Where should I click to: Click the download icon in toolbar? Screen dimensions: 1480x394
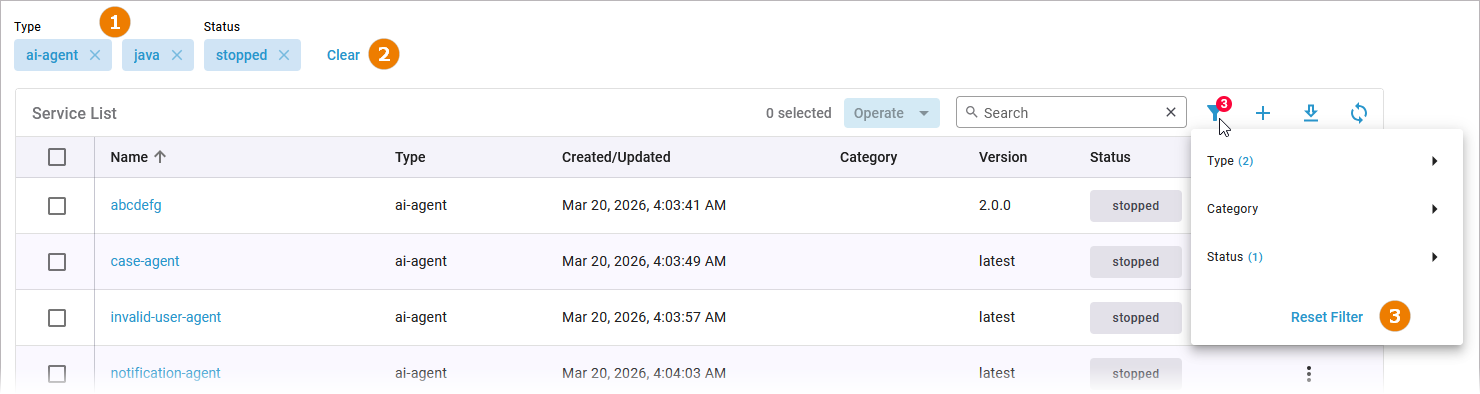pos(1311,113)
